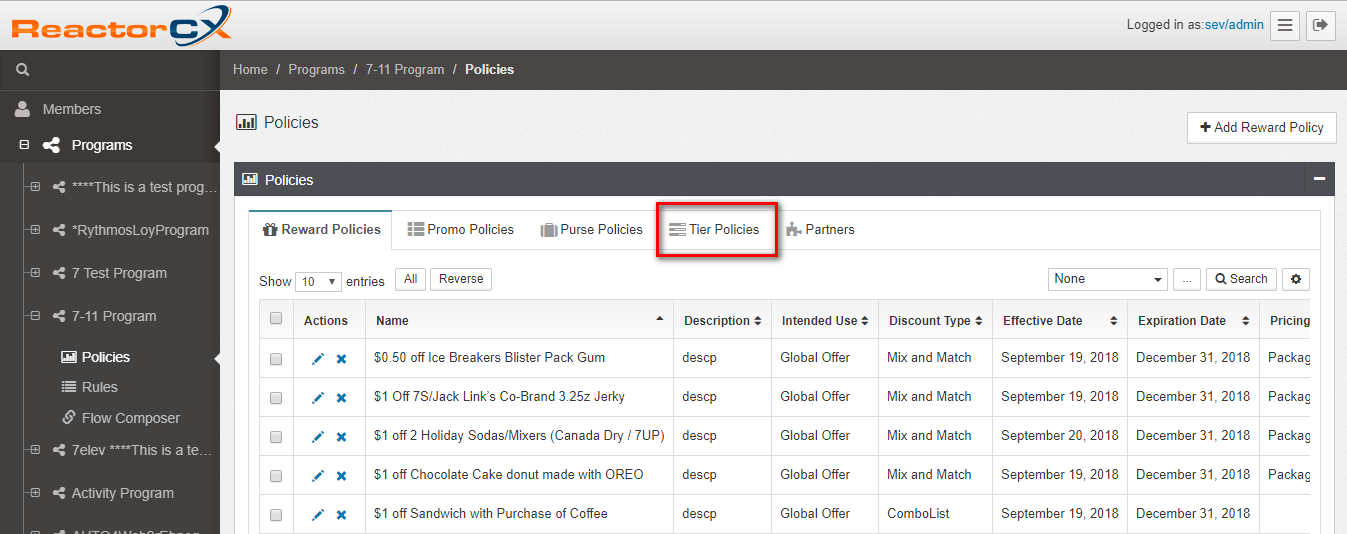Delete the $1 off Chocolate Cake donut policy
This screenshot has width=1347, height=534.
click(x=341, y=476)
